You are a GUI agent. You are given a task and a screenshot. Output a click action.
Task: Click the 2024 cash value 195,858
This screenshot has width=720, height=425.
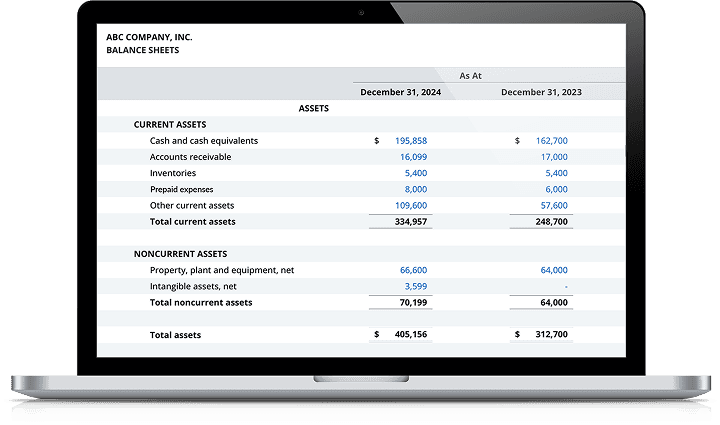(x=411, y=141)
